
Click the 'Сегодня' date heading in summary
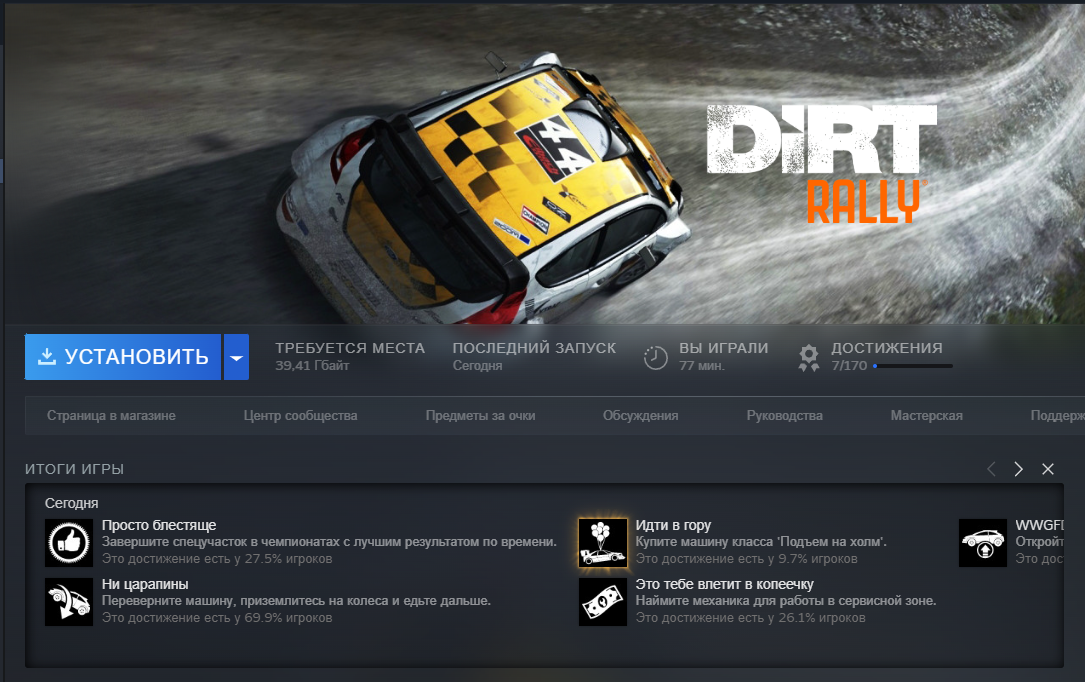click(x=71, y=503)
